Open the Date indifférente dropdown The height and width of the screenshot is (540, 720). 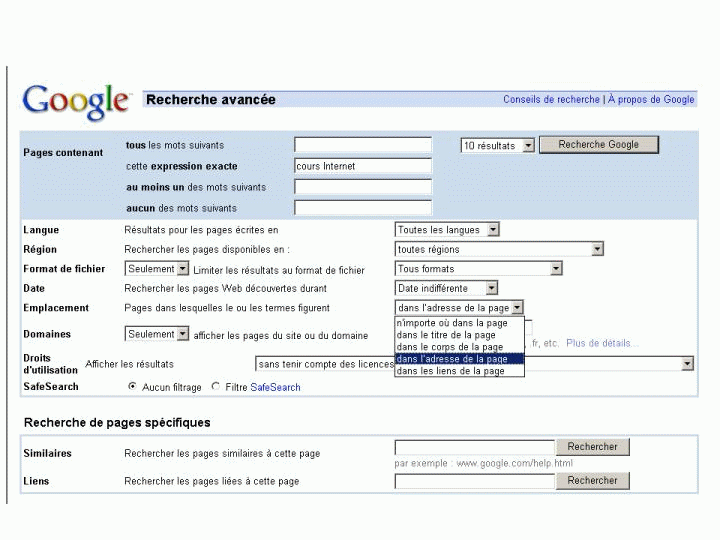[446, 288]
